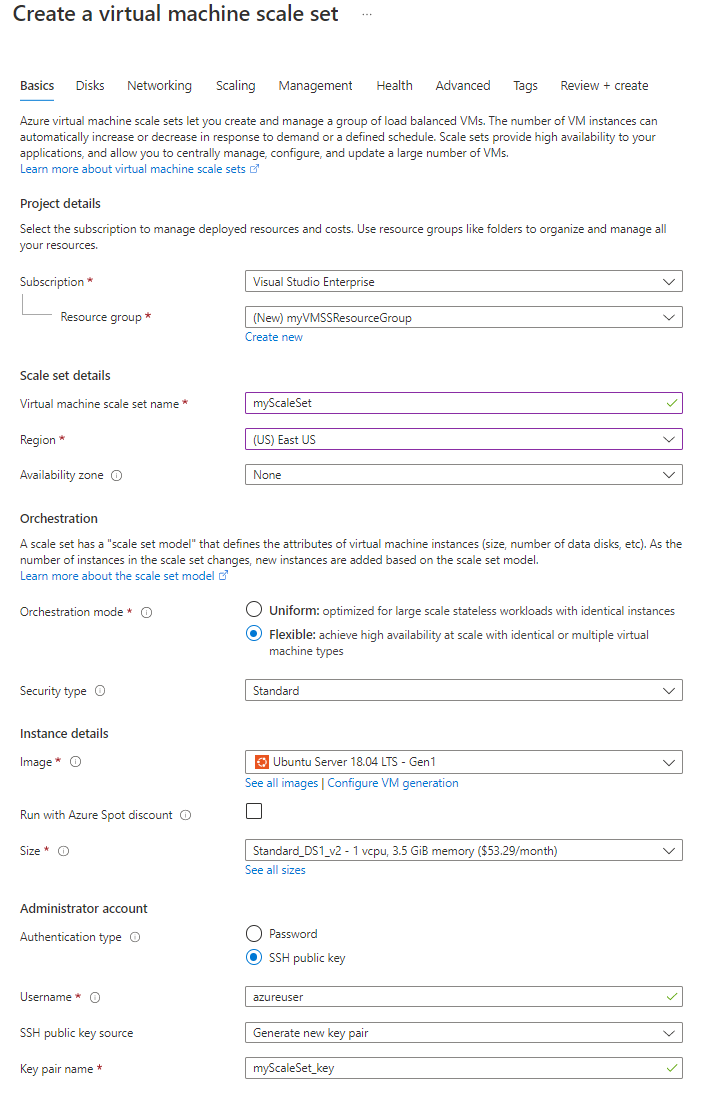Click the Create new resource group link
This screenshot has width=713, height=1111.
tap(274, 337)
